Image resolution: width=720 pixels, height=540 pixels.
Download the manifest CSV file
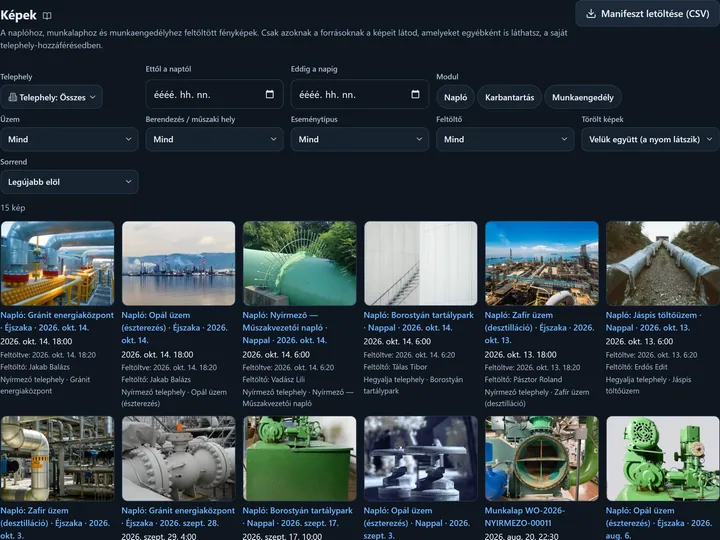click(647, 14)
